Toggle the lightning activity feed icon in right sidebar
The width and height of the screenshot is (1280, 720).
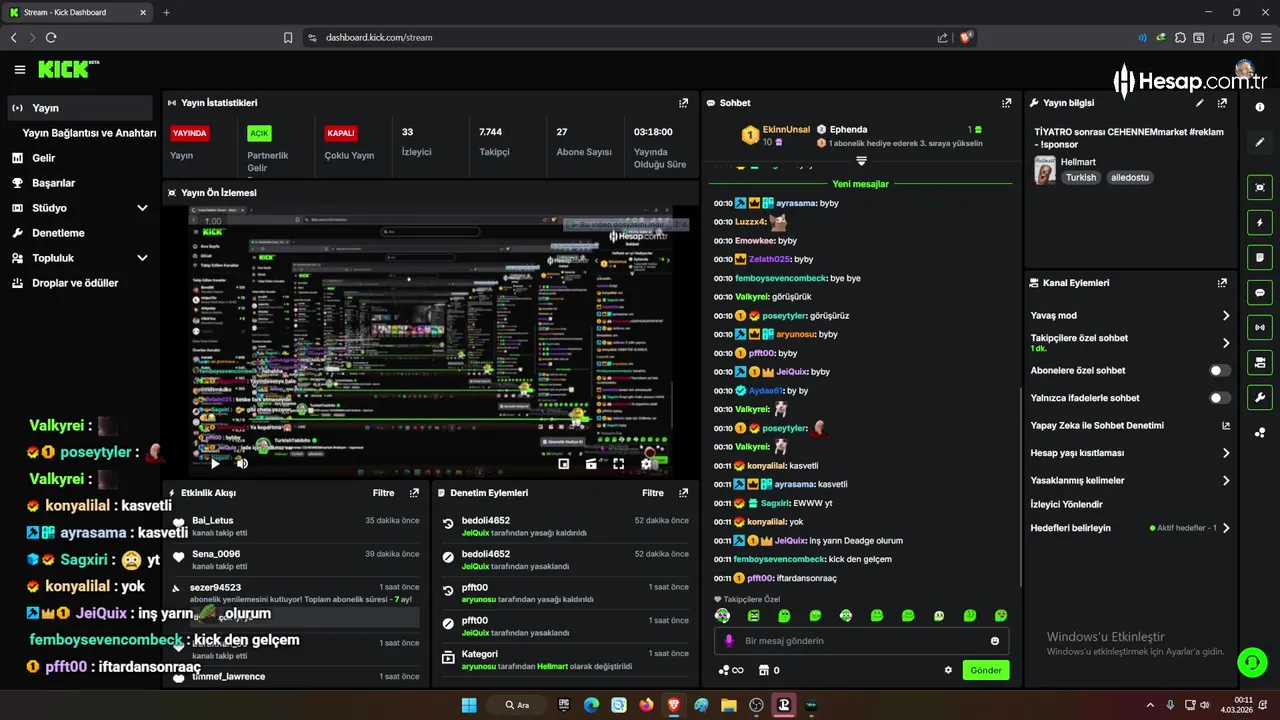pos(1260,222)
